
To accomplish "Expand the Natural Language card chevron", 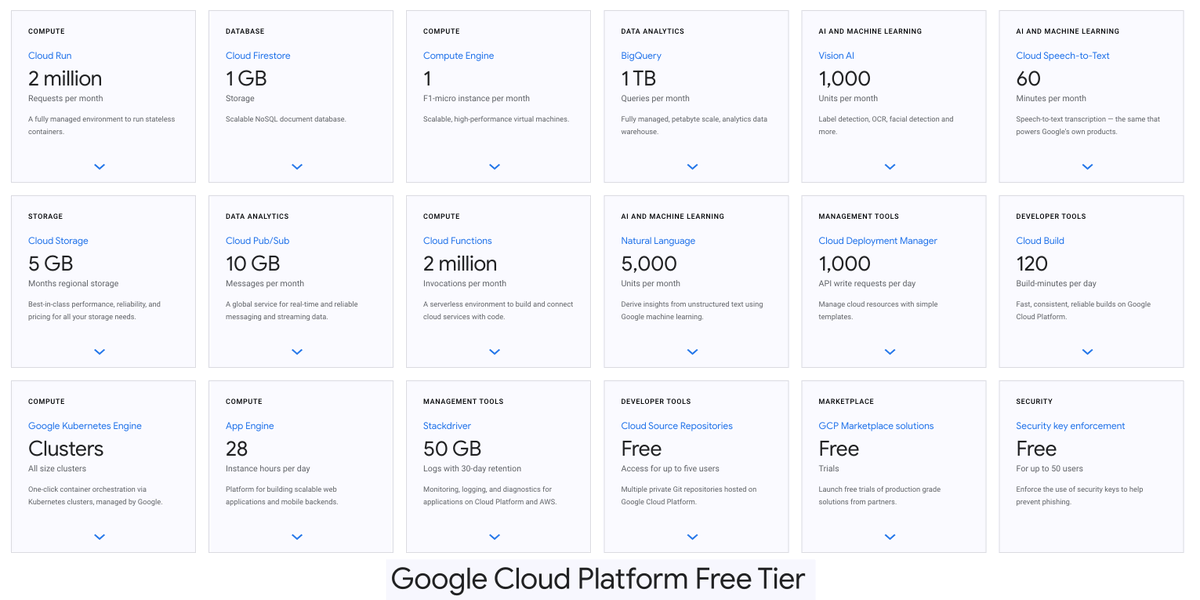I will (x=692, y=352).
